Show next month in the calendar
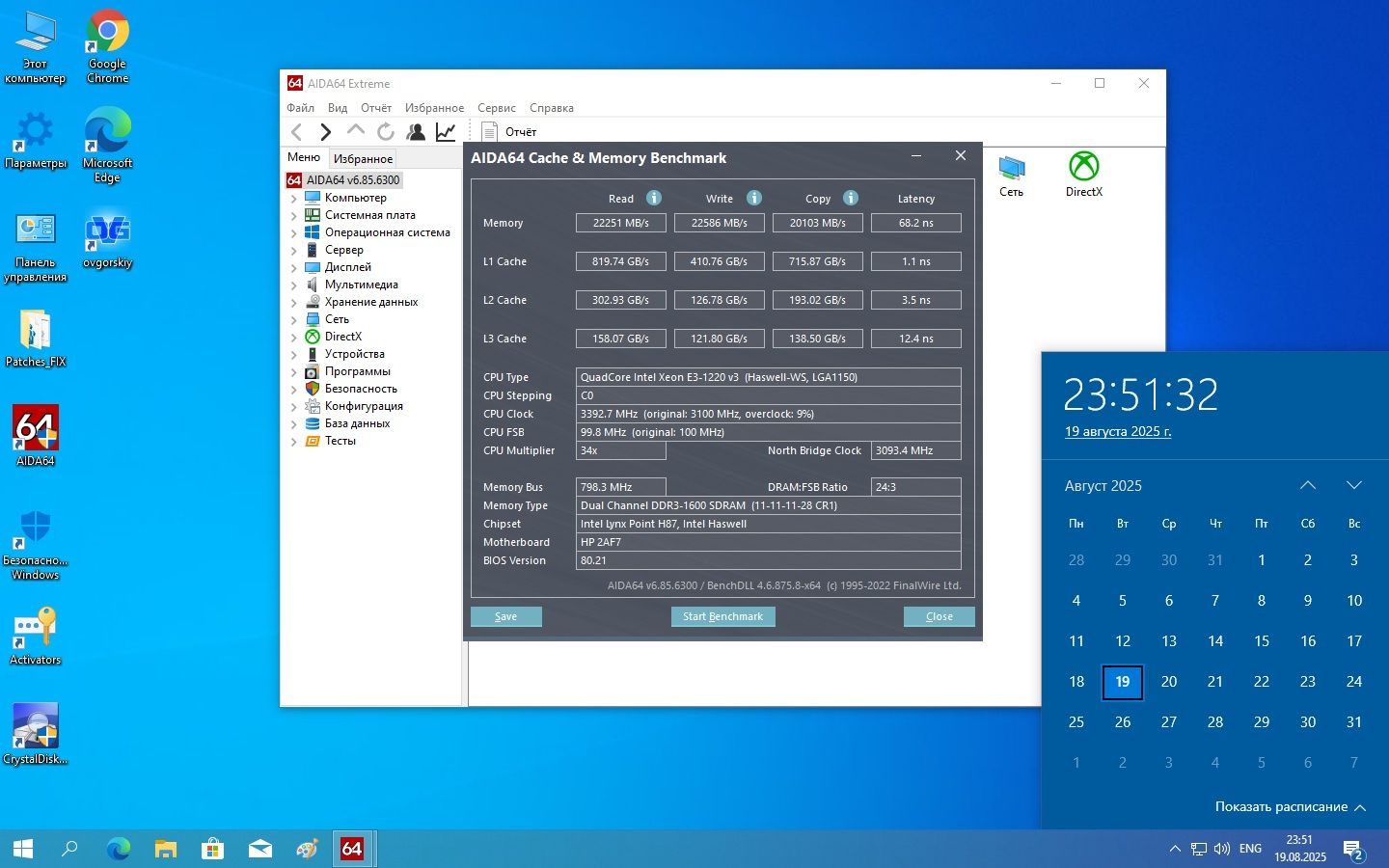This screenshot has width=1389, height=868. [x=1354, y=485]
